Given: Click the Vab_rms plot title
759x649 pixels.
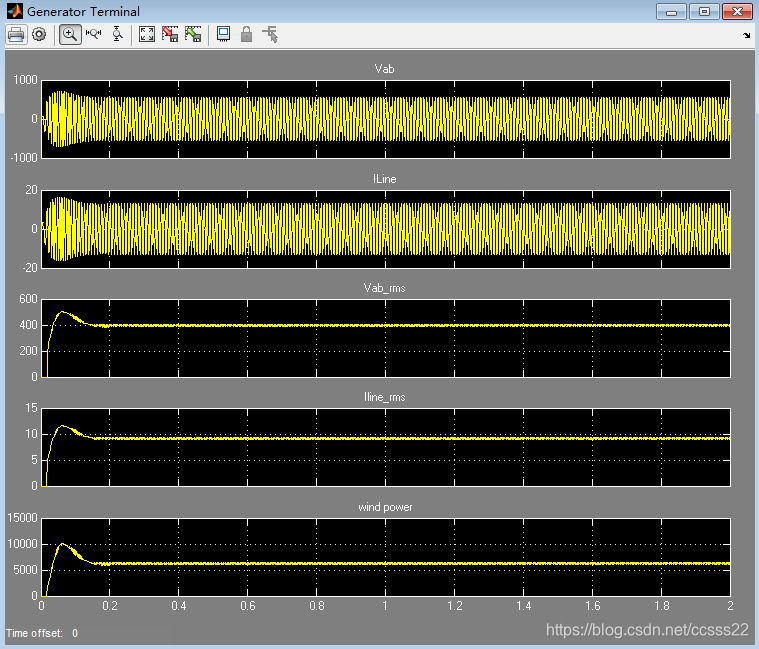Looking at the screenshot, I should [x=384, y=288].
